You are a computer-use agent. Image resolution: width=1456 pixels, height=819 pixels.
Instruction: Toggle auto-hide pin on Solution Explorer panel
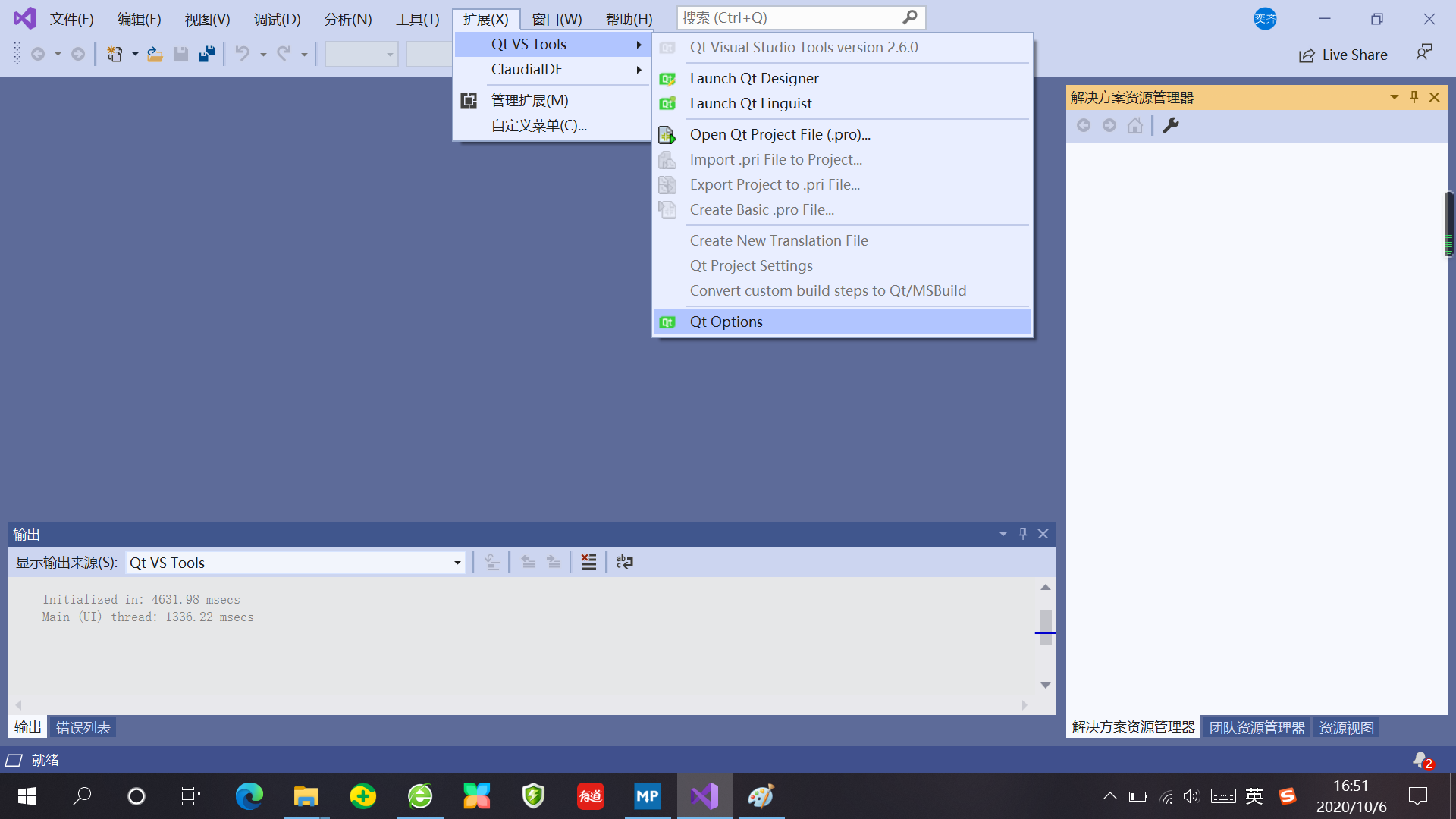point(1414,97)
